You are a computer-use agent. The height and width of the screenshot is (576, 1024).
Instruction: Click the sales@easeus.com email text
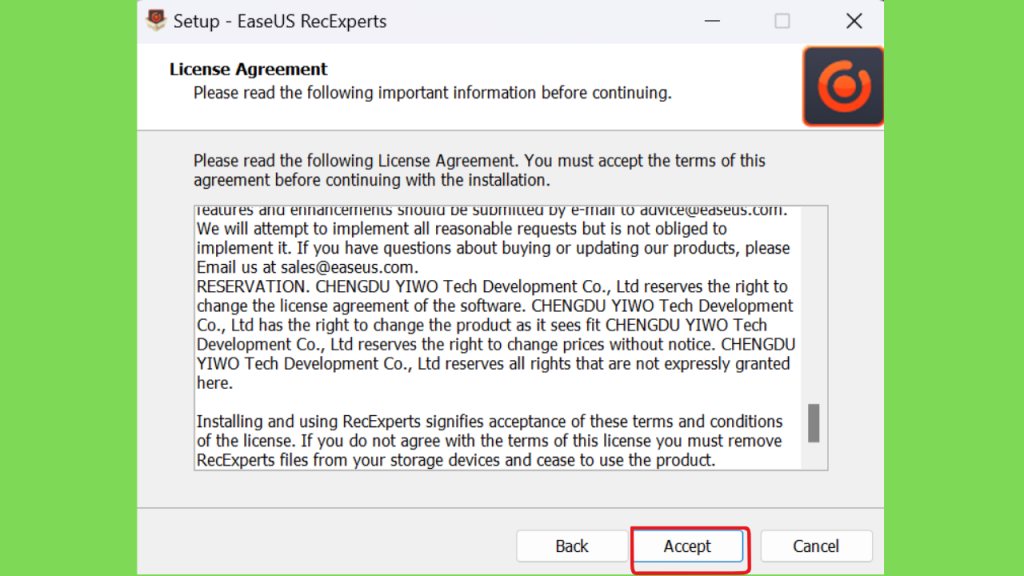[x=347, y=267]
